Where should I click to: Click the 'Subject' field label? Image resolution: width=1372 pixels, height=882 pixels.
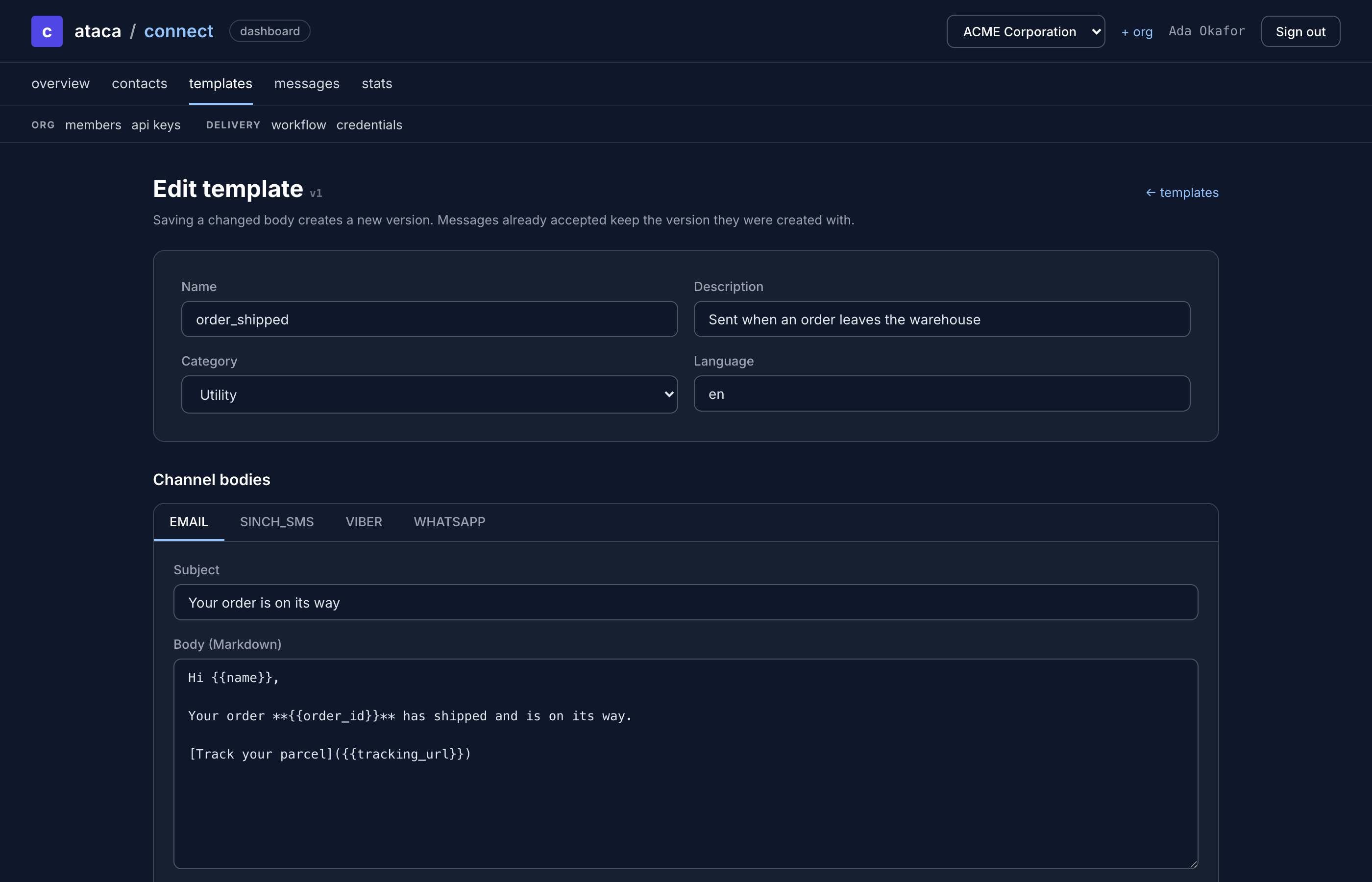click(196, 570)
